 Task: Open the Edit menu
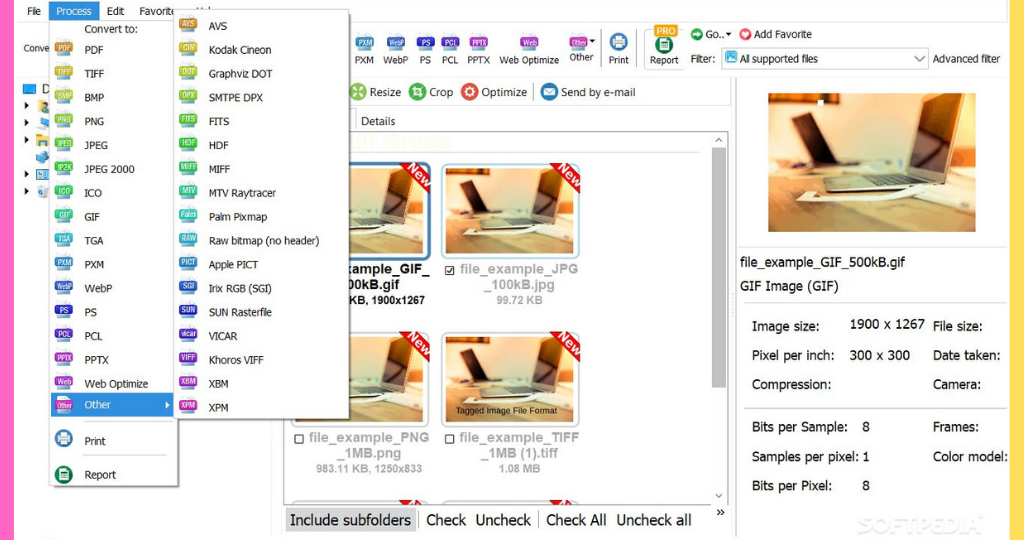[x=116, y=11]
